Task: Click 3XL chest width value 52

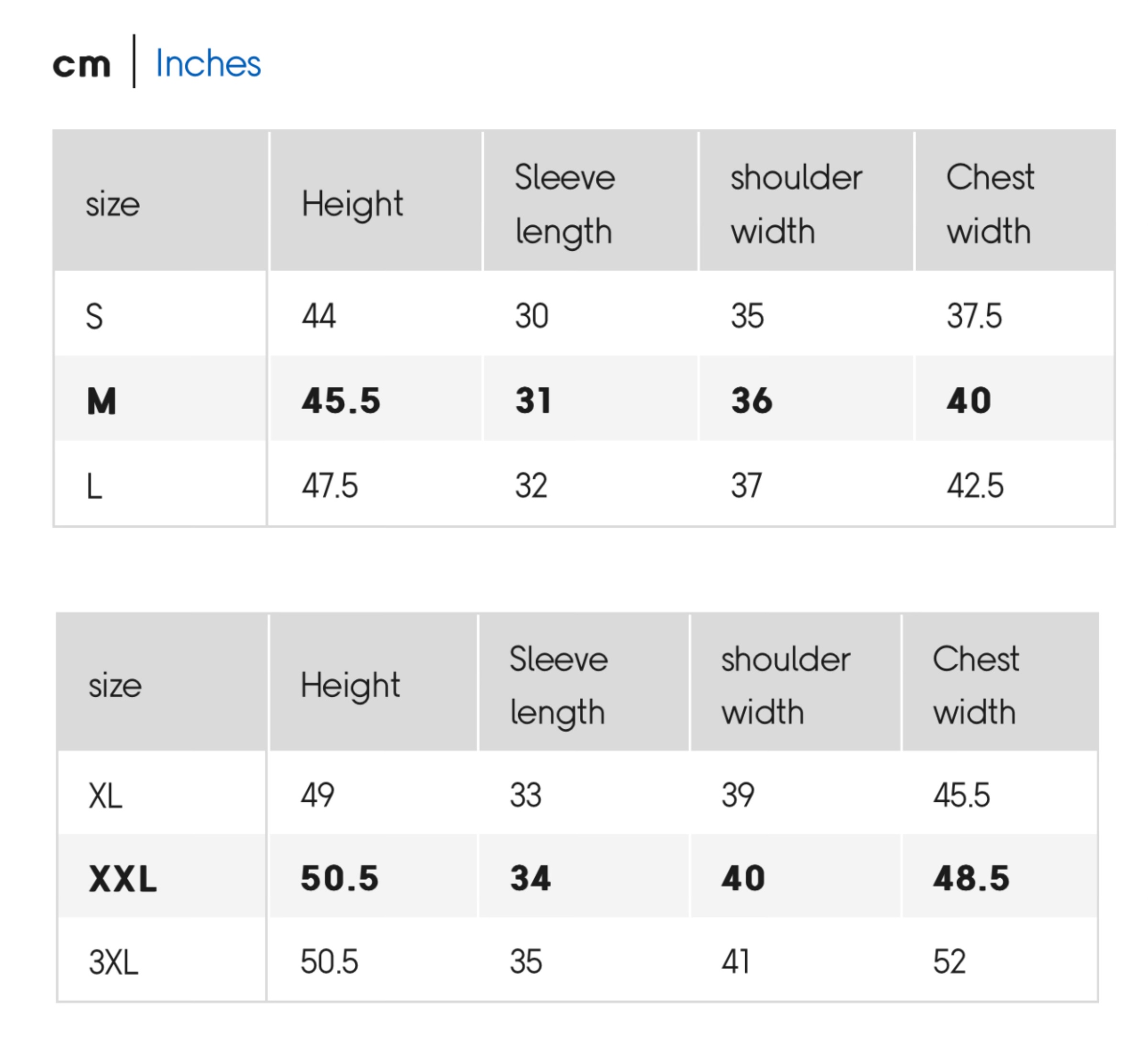Action: 949,962
